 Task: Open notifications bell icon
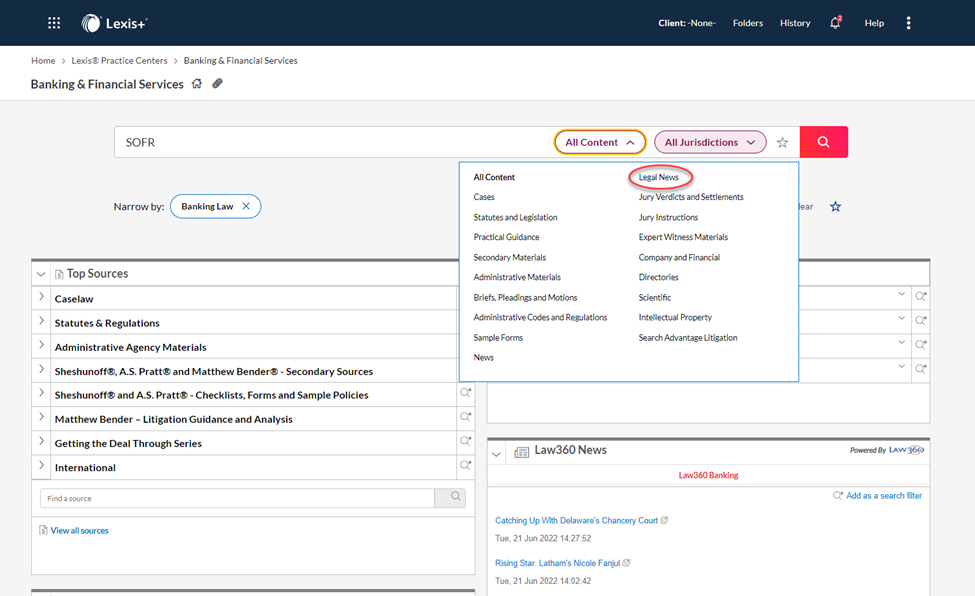pos(835,23)
